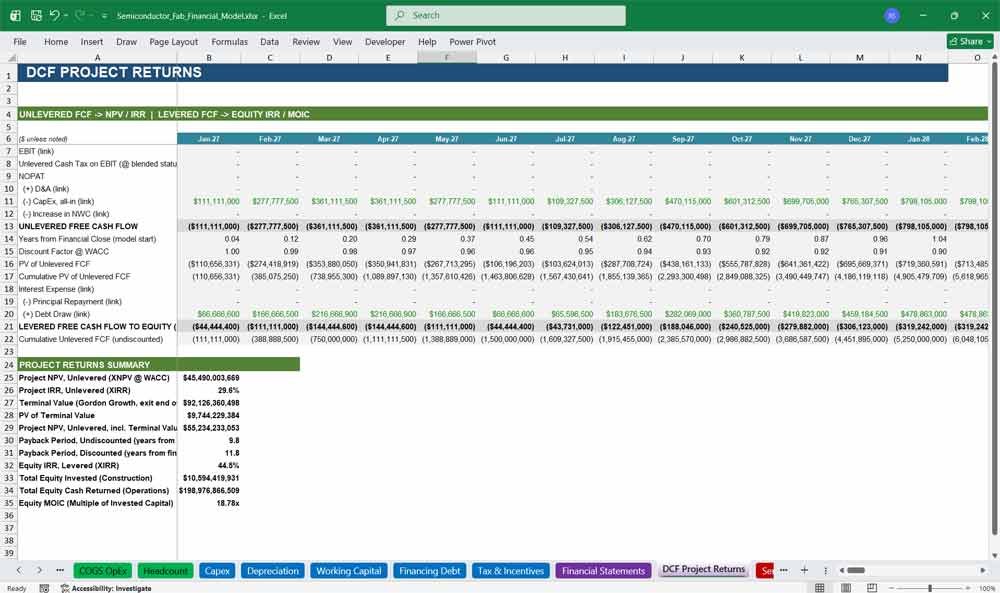The image size is (1000, 593).
Task: Open the Customize Quick Access Toolbar dropdown
Action: tap(104, 16)
